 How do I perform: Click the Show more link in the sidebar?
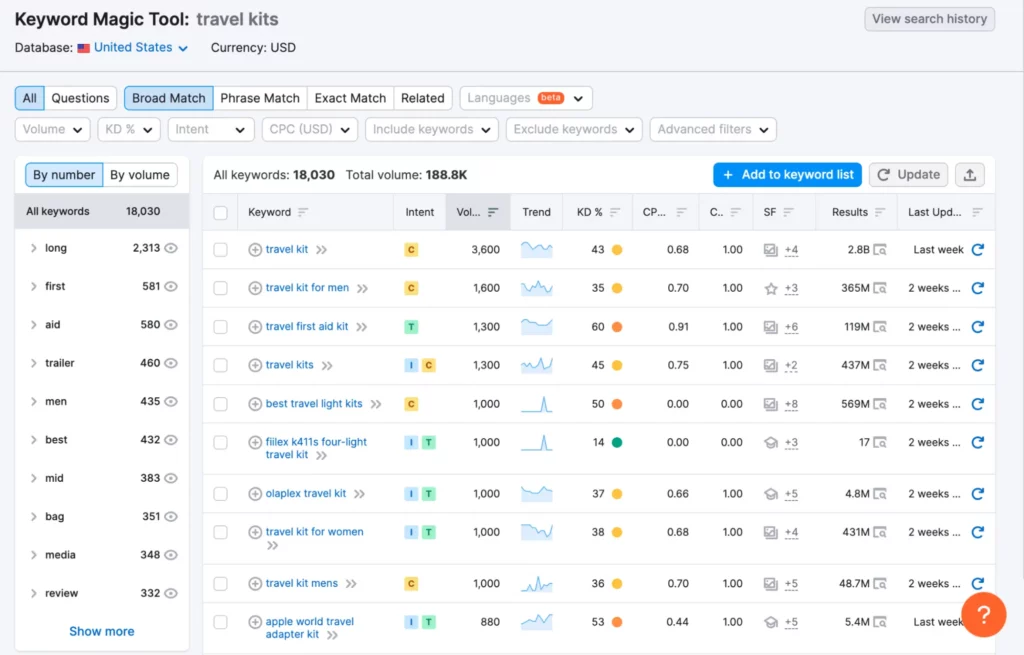101,631
